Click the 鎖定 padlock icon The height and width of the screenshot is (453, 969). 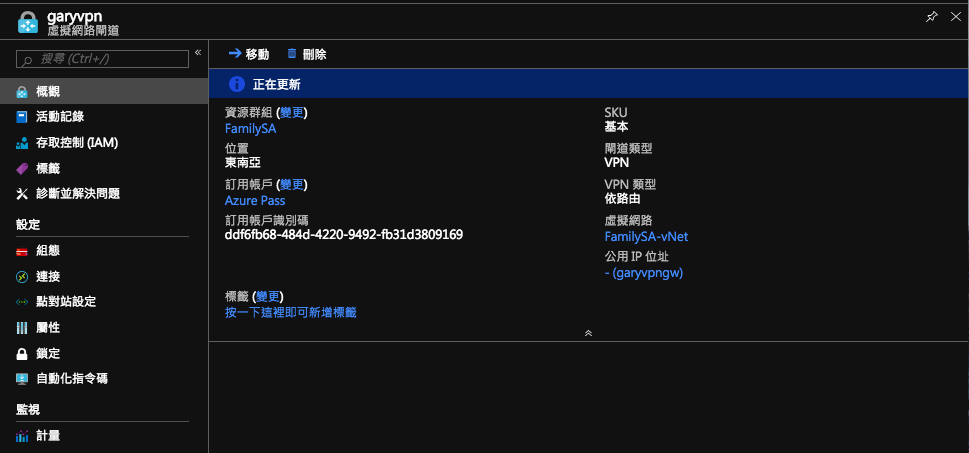[22, 354]
